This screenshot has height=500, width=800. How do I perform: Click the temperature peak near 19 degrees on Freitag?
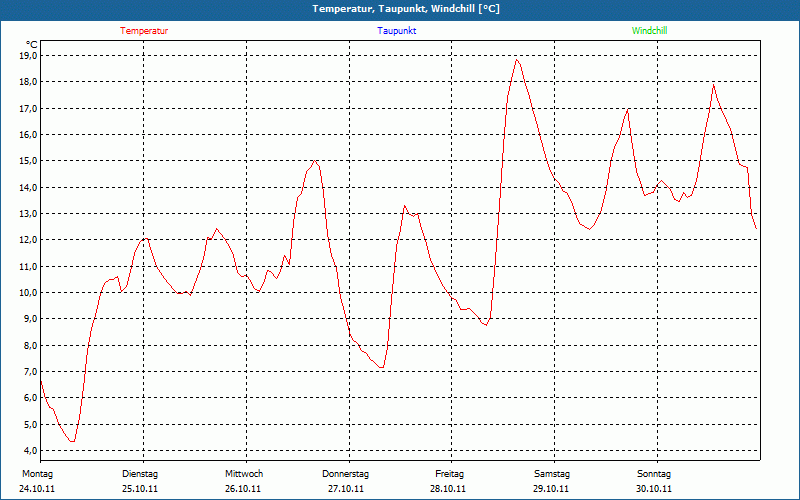point(517,60)
